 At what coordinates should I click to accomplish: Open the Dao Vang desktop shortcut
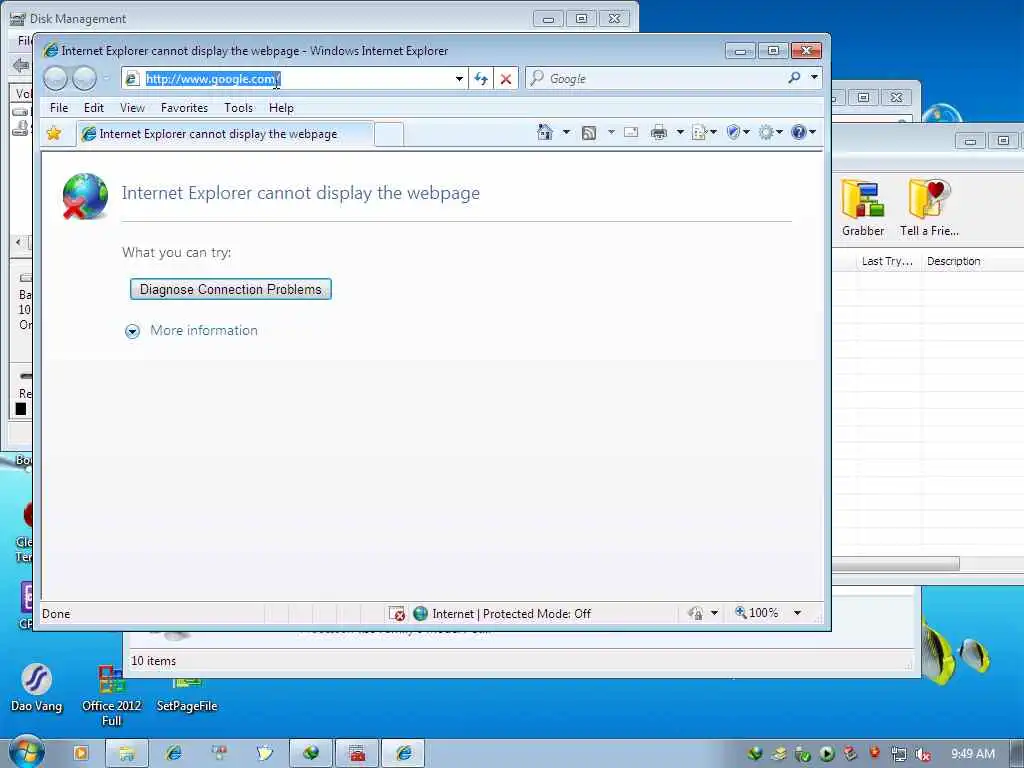coord(37,688)
